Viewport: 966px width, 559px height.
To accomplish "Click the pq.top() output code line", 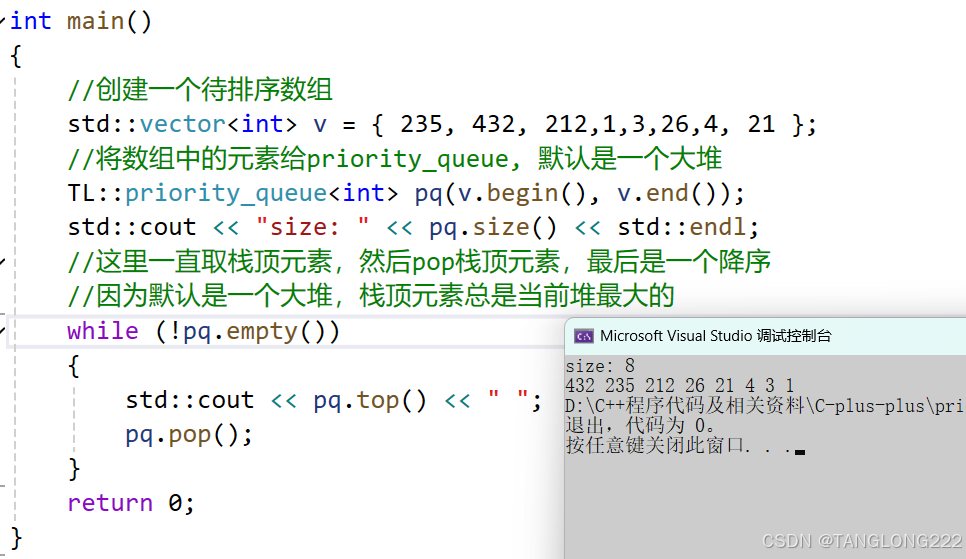I will point(334,400).
